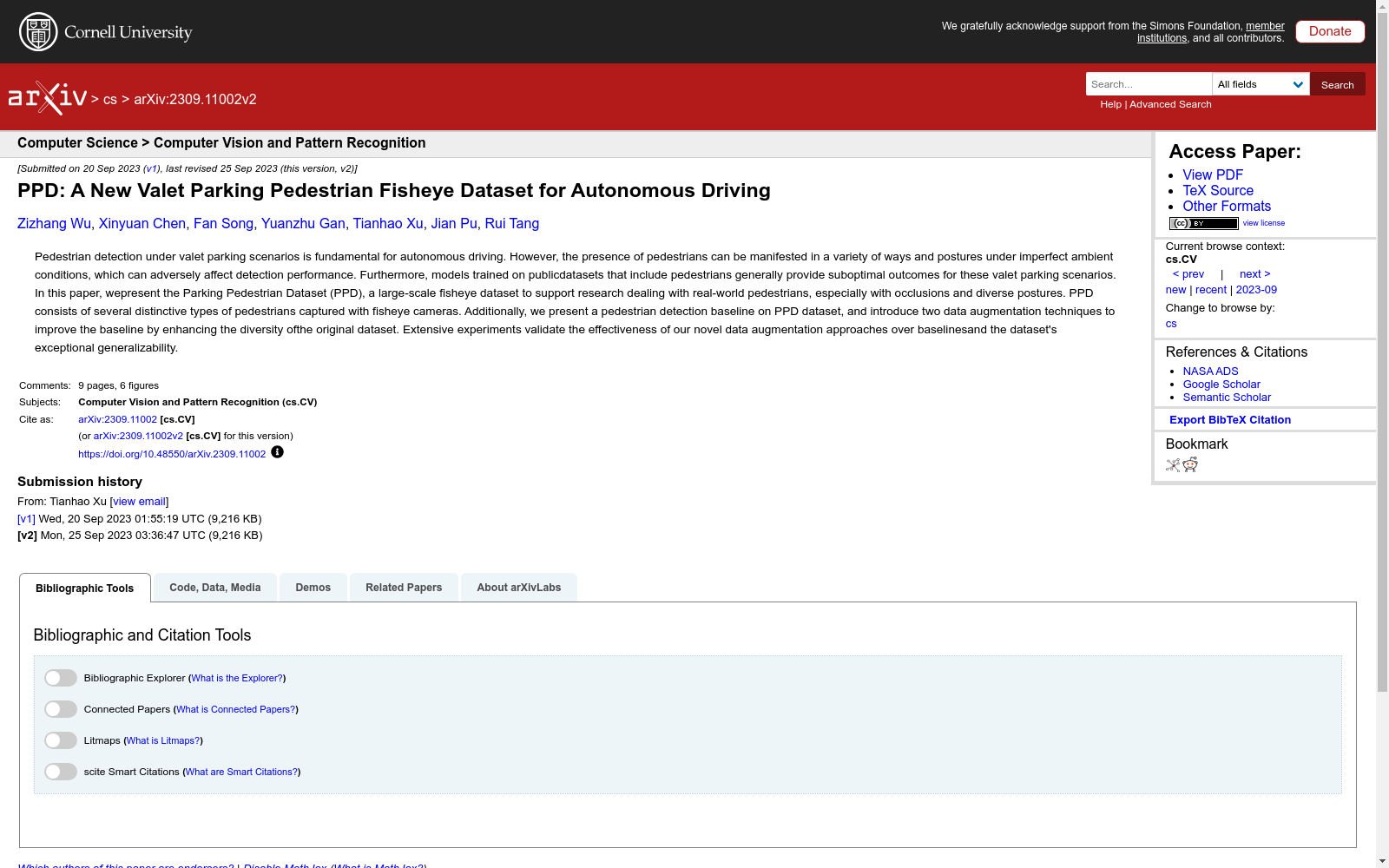Open the 2023-09 listing link
Image resolution: width=1389 pixels, height=868 pixels.
[x=1256, y=289]
